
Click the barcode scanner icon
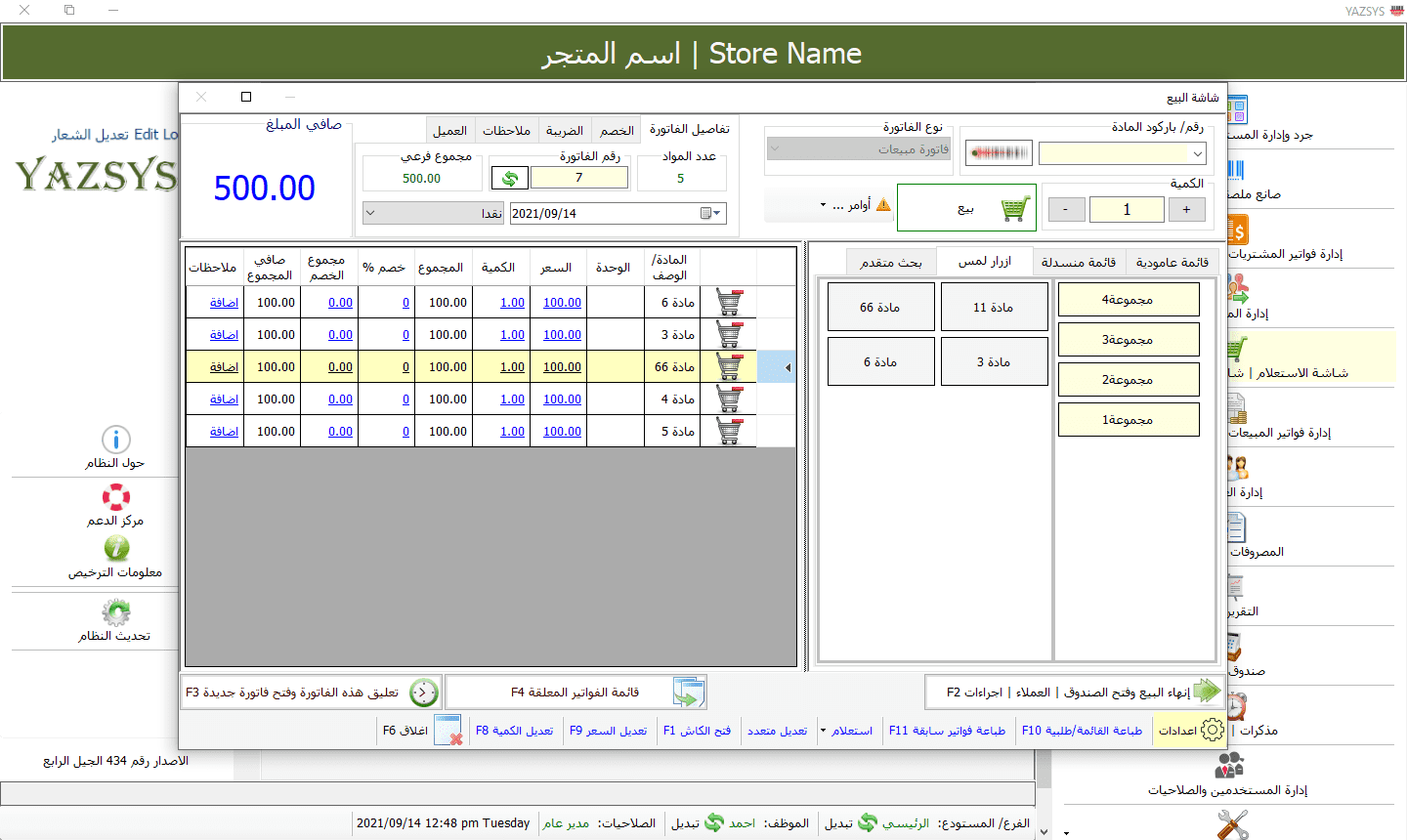[x=999, y=153]
